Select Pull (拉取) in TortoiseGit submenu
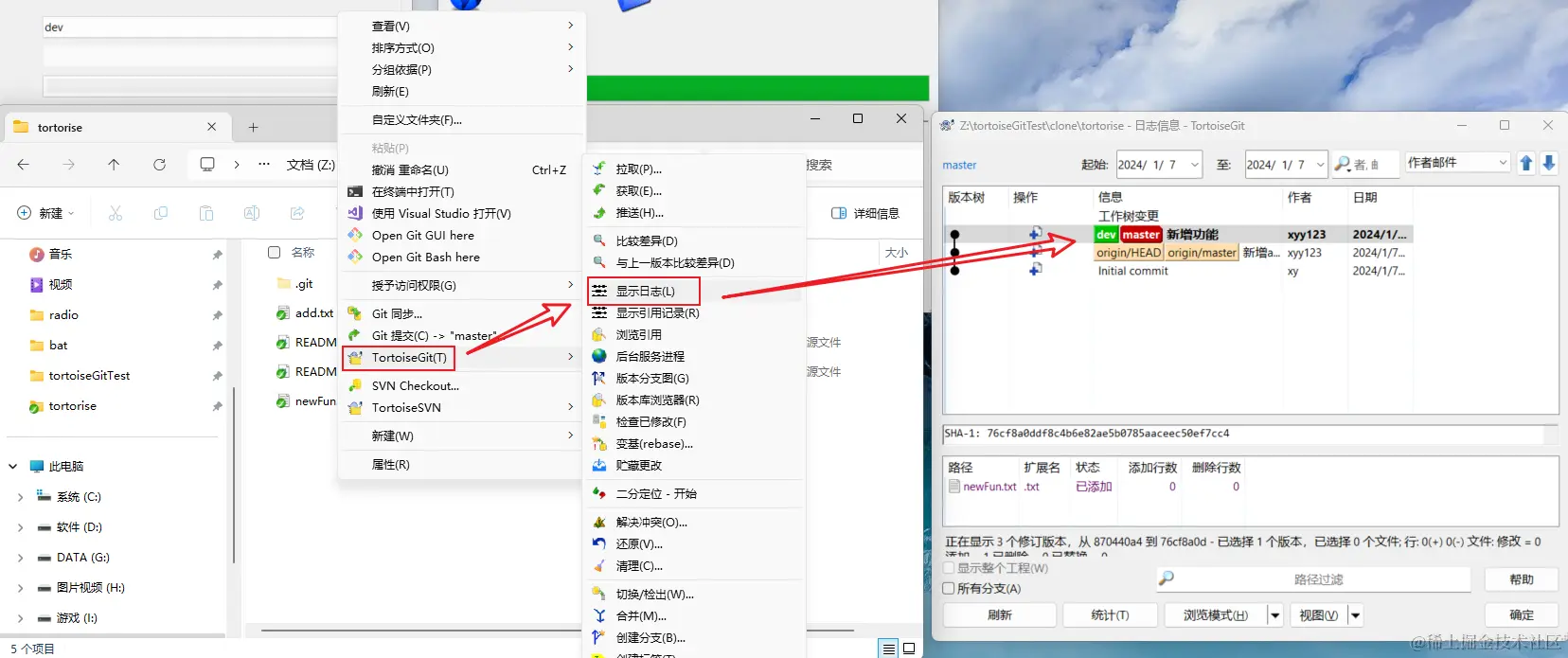 (638, 169)
